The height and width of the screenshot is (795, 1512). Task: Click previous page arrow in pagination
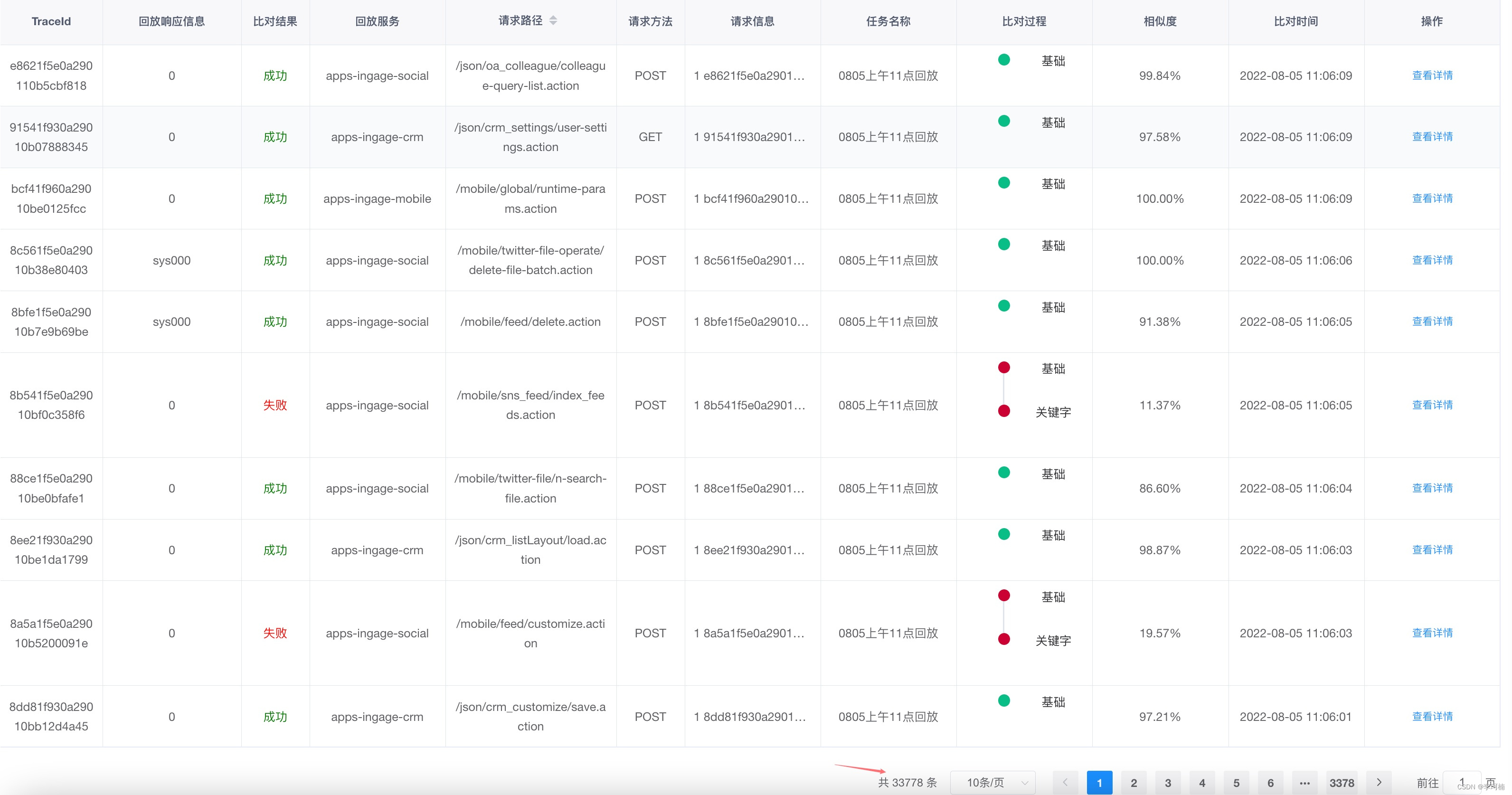[1065, 782]
